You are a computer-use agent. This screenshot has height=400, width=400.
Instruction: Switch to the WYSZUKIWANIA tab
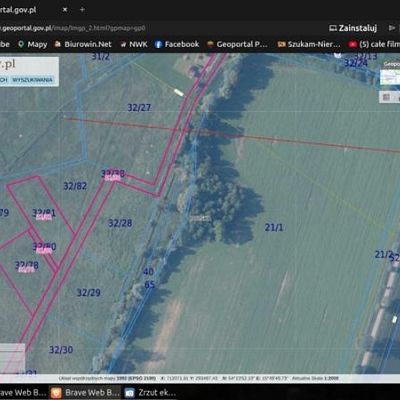click(x=32, y=80)
